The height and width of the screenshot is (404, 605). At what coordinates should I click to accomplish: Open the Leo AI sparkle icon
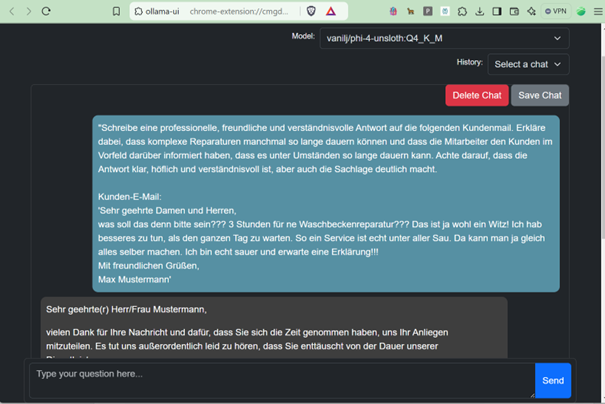pos(532,11)
